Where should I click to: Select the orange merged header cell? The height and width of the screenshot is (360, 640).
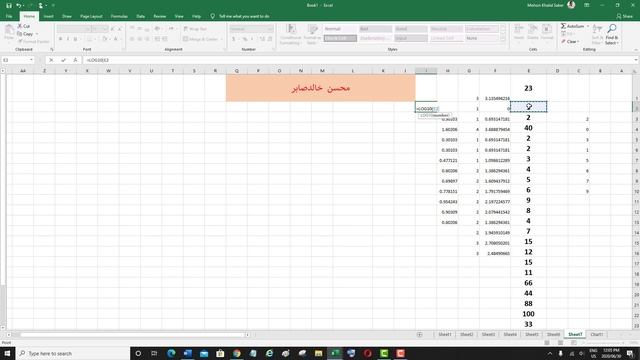coord(320,88)
